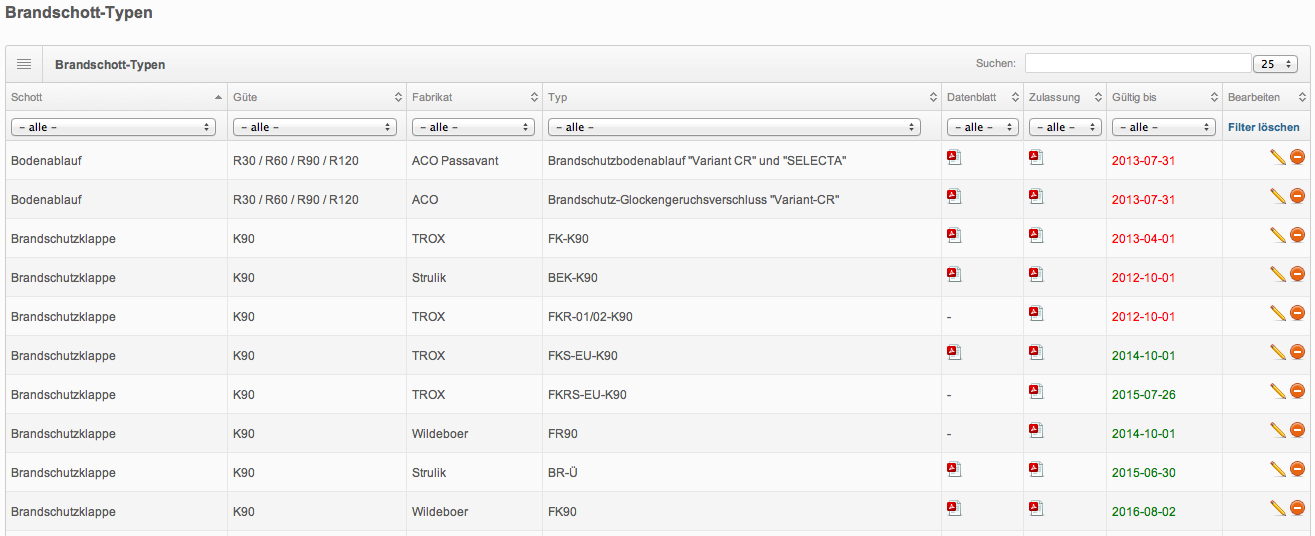Open Zulassung PDF for ACO Passavant row
Viewport: 1315px width, 536px height.
(1036, 157)
